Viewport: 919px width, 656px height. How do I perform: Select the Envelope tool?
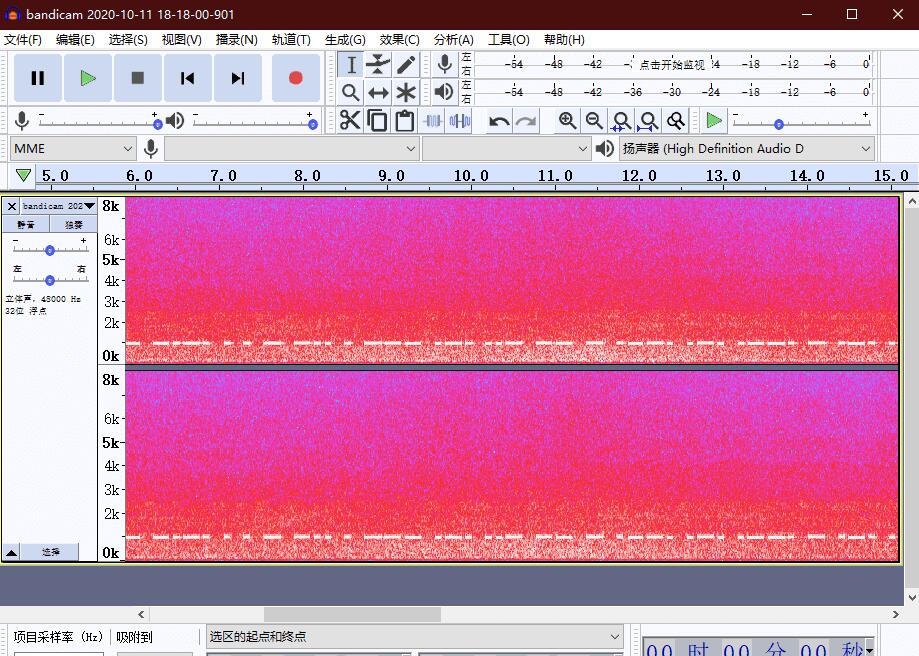point(378,65)
